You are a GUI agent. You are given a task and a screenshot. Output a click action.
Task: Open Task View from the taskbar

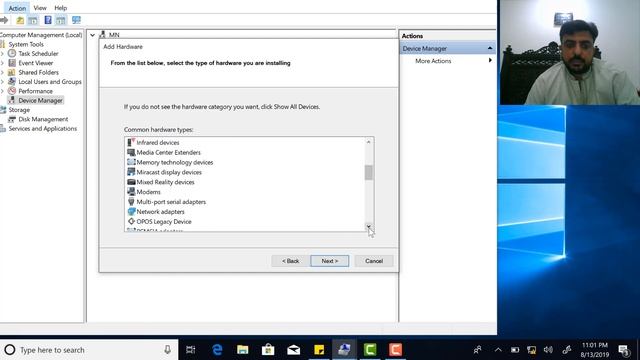click(191, 350)
